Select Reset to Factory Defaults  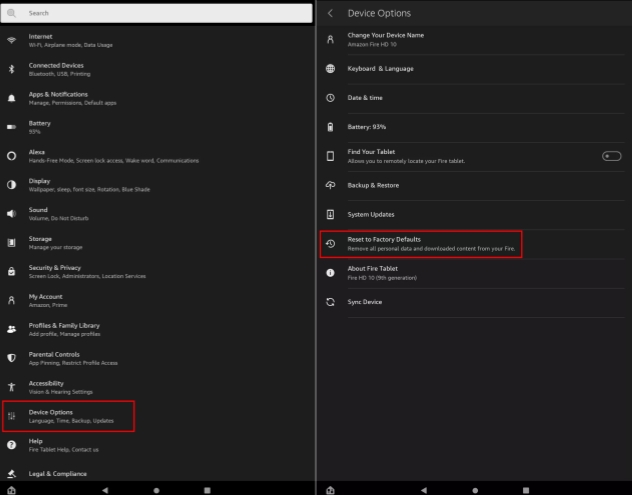420,243
